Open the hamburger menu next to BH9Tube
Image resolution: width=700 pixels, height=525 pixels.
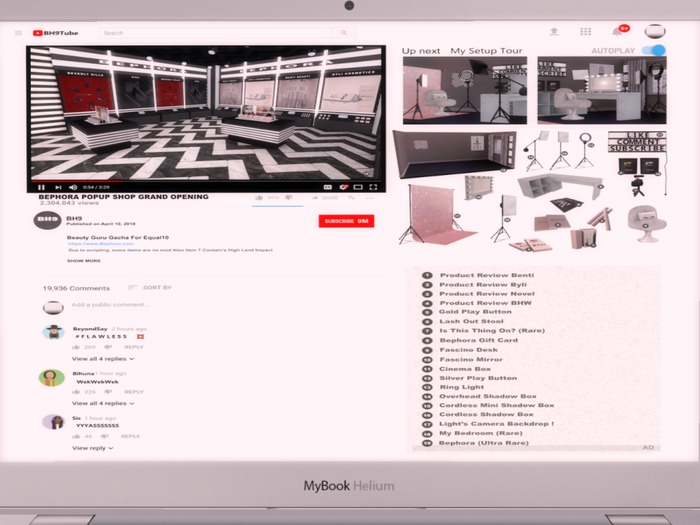click(18, 33)
